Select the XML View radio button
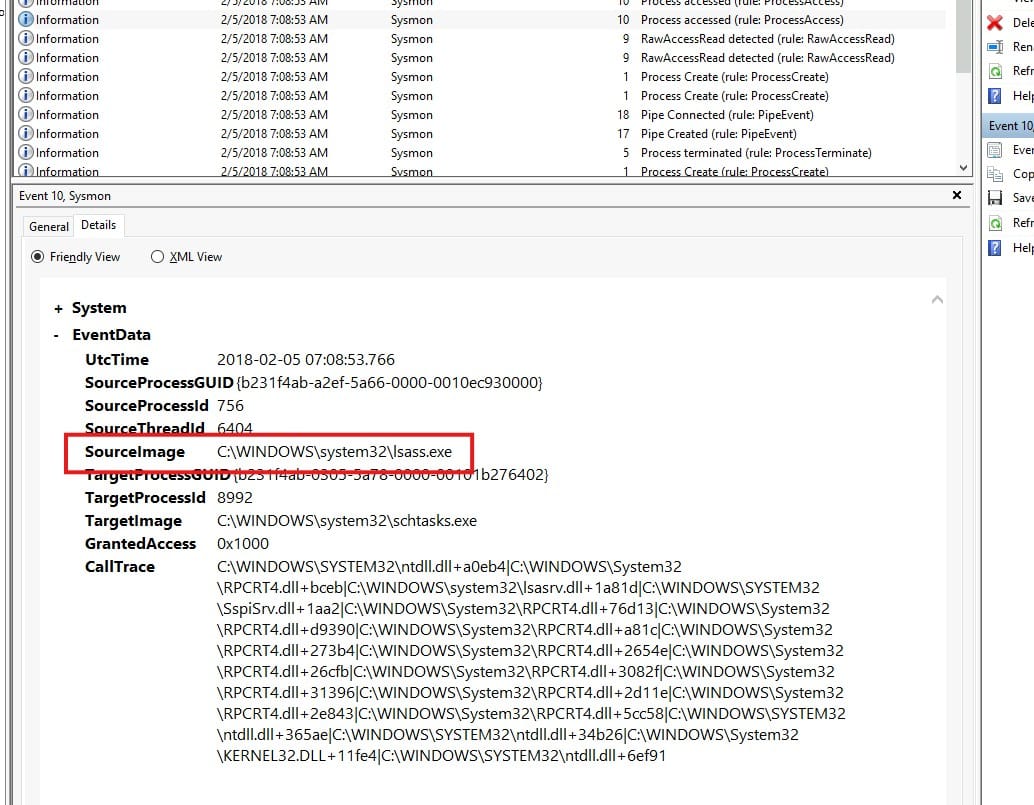 (157, 256)
